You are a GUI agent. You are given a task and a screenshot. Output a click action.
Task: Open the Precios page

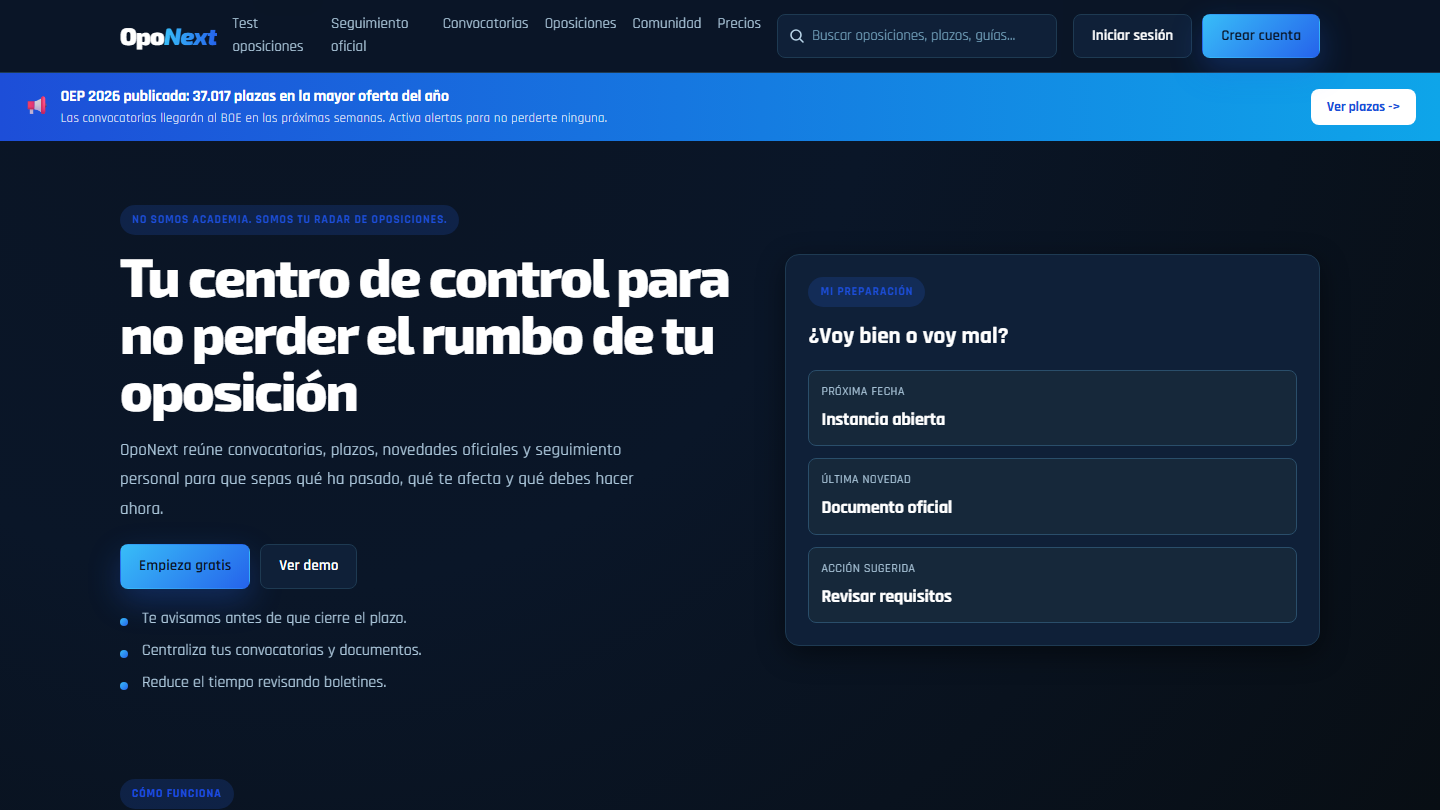pyautogui.click(x=739, y=23)
